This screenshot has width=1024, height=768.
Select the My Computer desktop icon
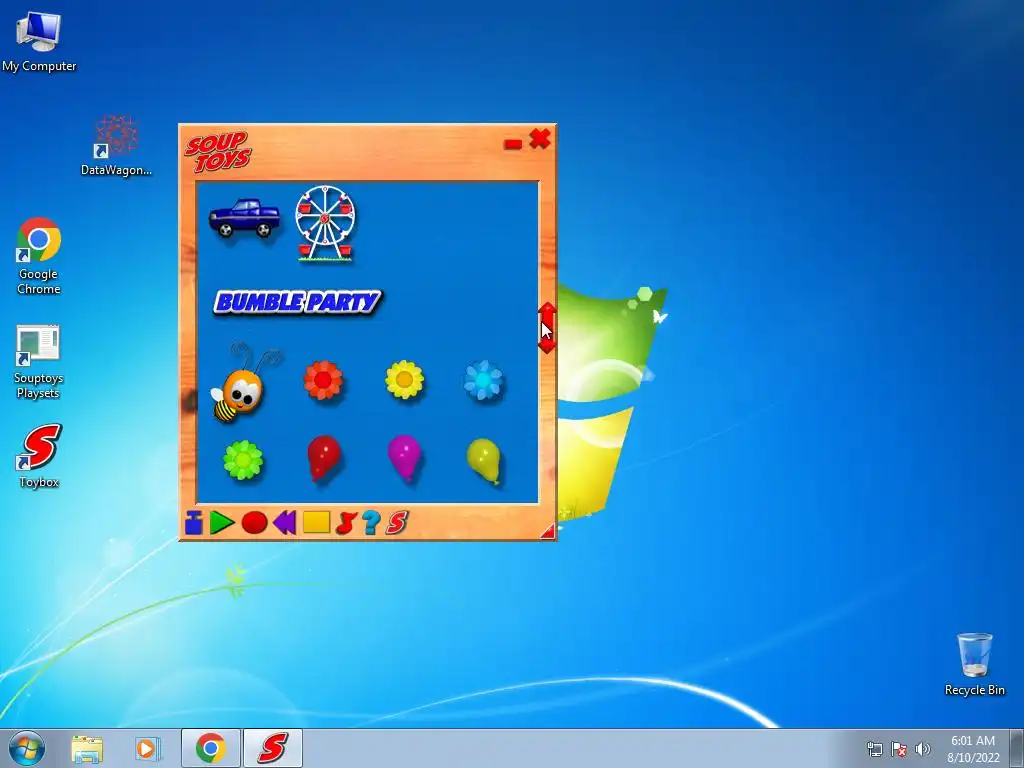click(x=39, y=40)
